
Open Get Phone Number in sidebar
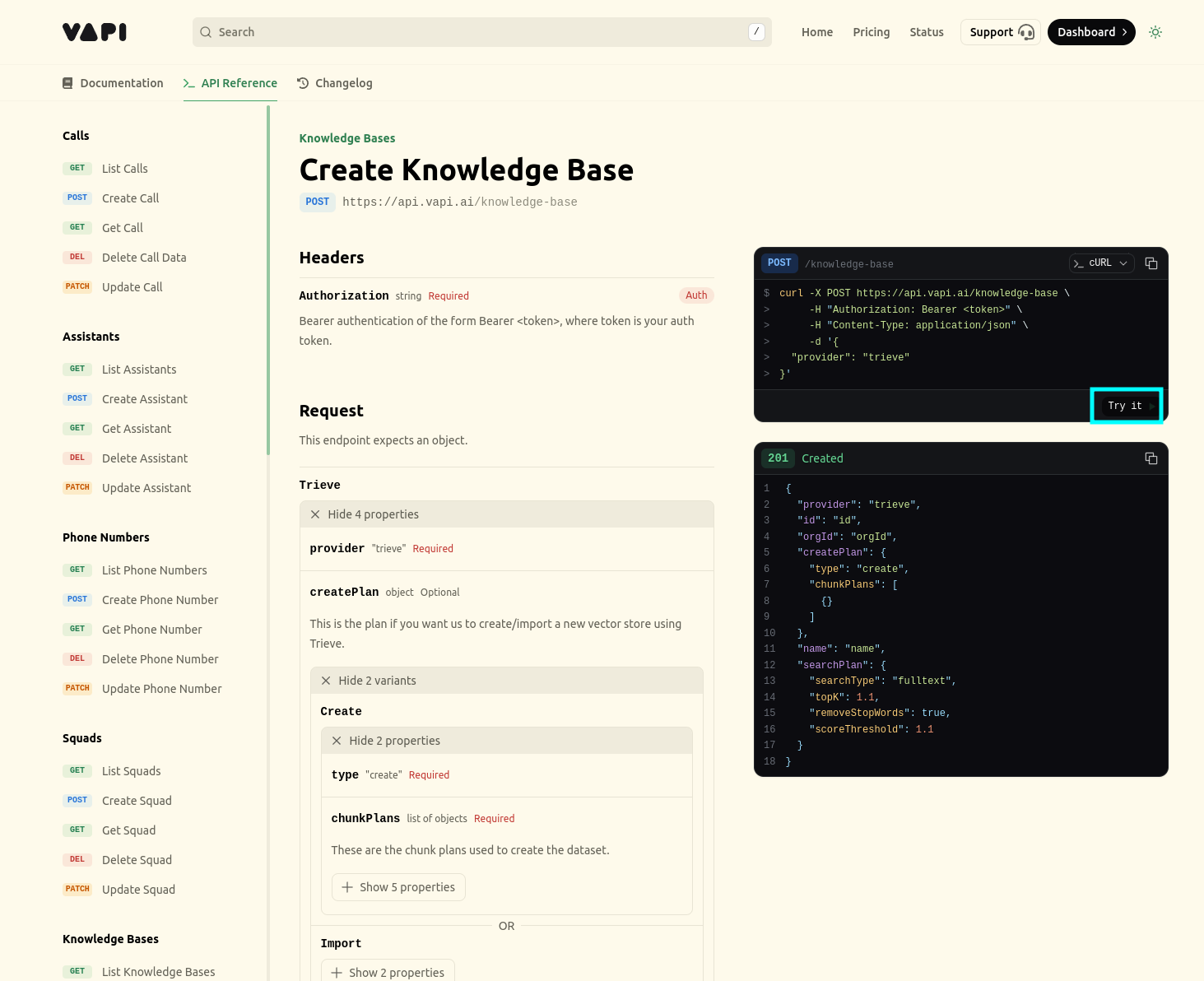[152, 630]
